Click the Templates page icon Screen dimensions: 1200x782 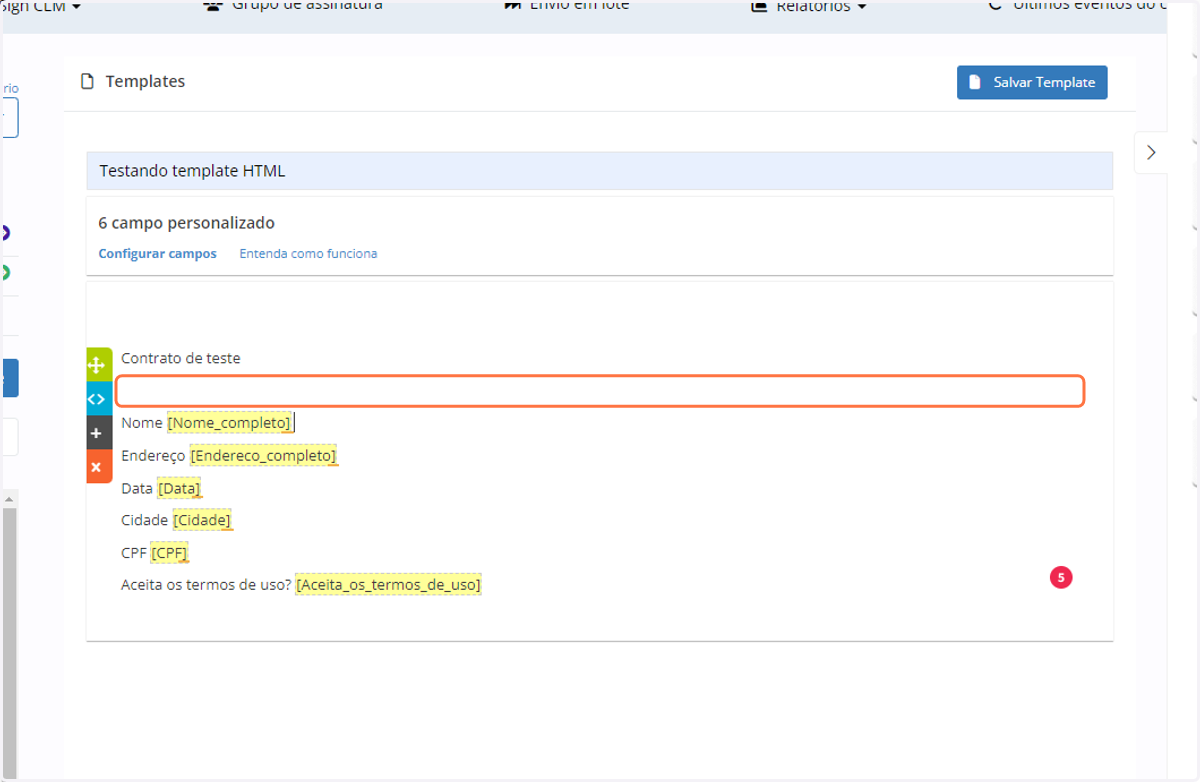(87, 82)
